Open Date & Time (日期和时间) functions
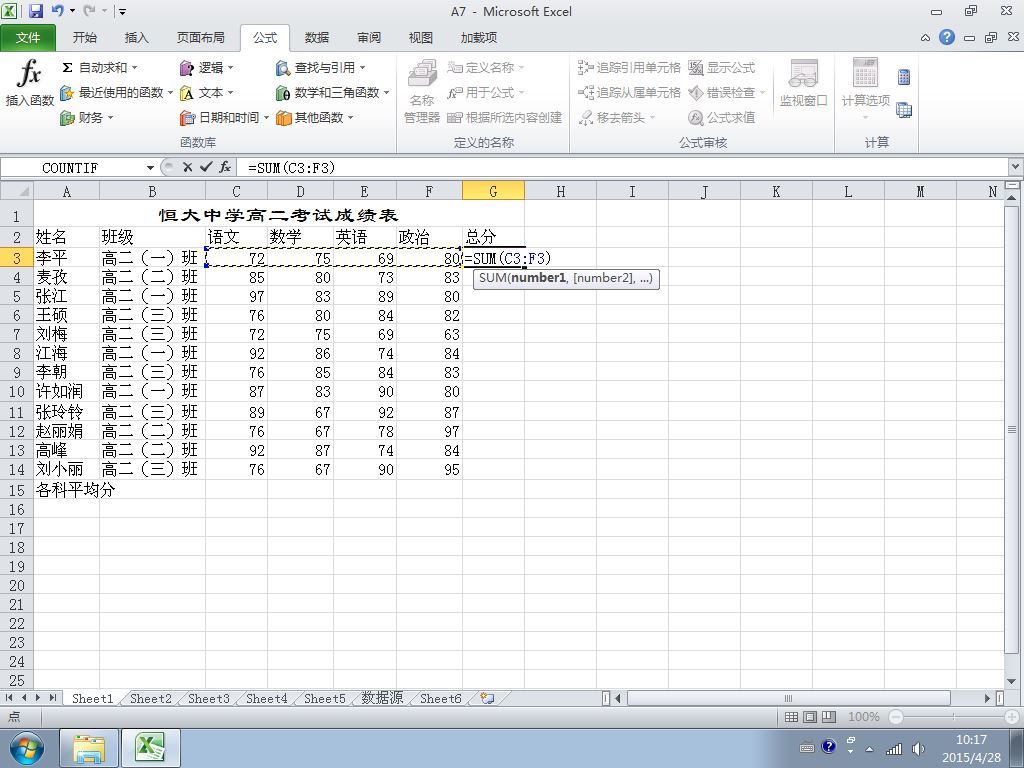Screen dimensions: 1024x768 click(224, 118)
